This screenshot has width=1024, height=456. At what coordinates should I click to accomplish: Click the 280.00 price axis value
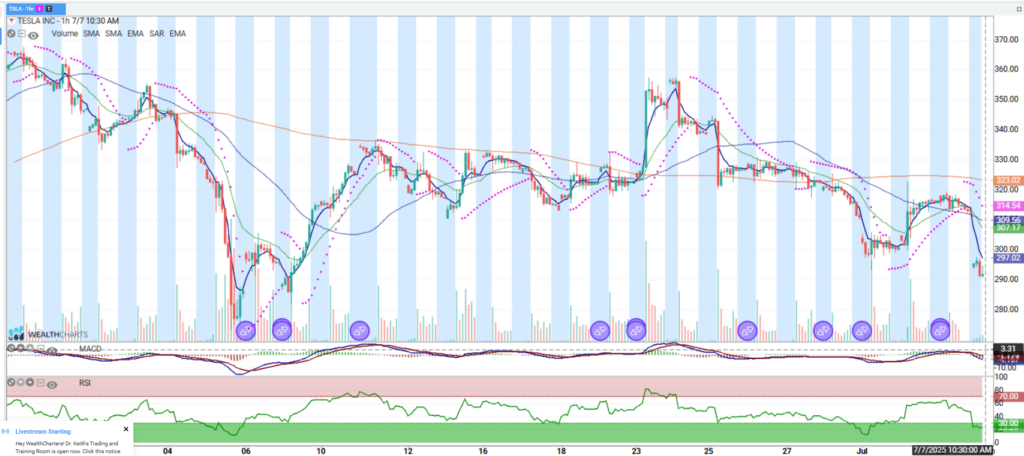(1007, 309)
